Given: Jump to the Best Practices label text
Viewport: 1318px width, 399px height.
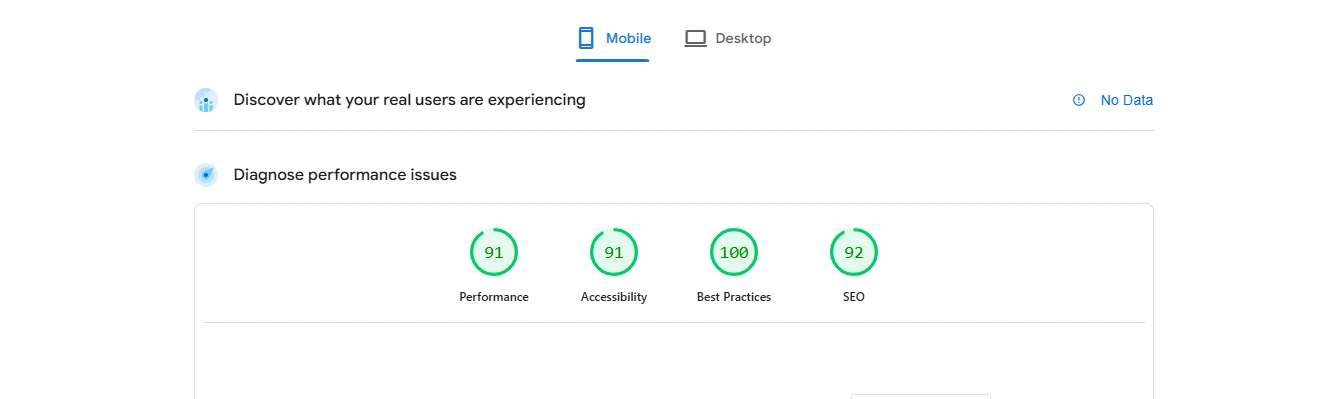Looking at the screenshot, I should 734,297.
